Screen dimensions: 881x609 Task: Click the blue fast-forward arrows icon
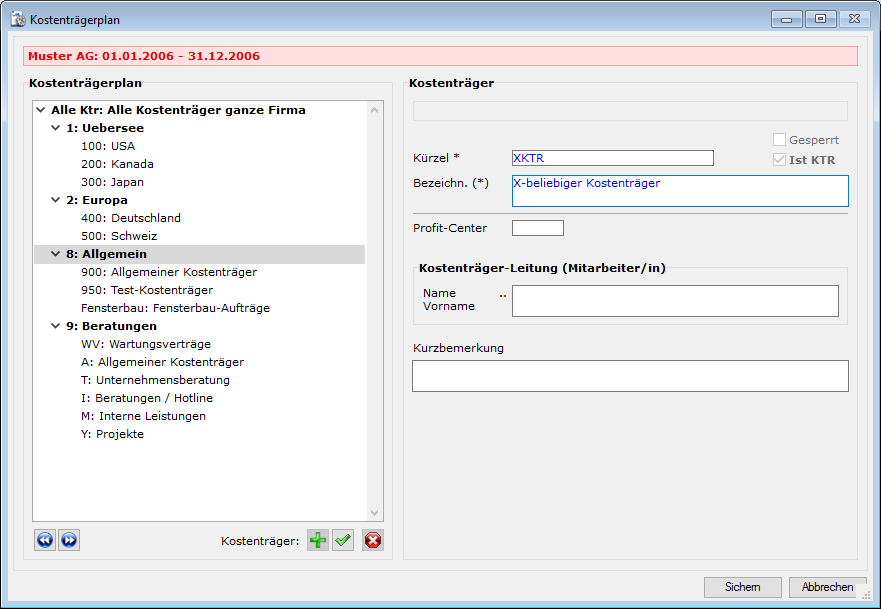[69, 540]
